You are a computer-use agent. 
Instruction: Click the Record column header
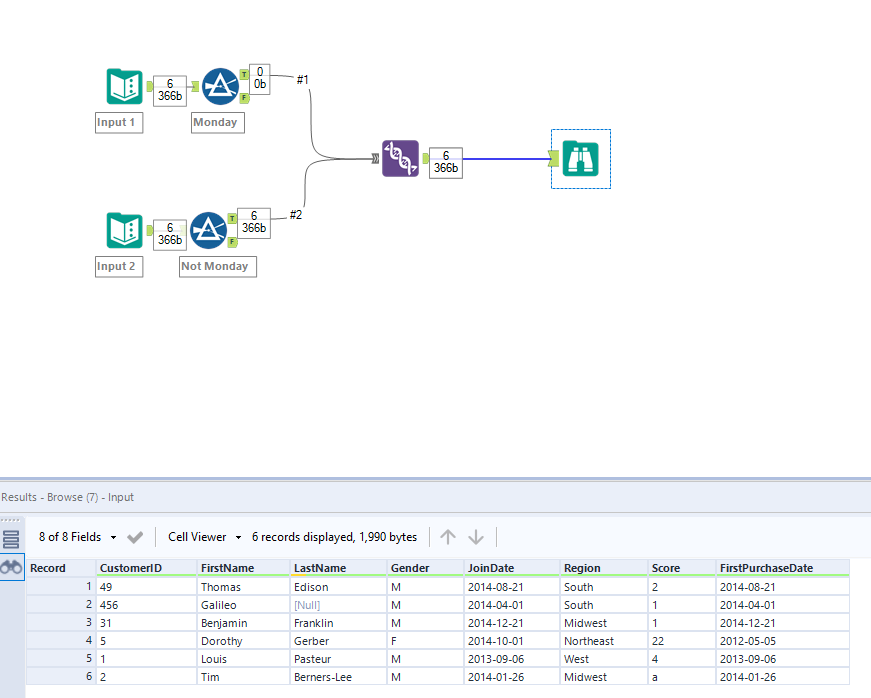pyautogui.click(x=61, y=568)
